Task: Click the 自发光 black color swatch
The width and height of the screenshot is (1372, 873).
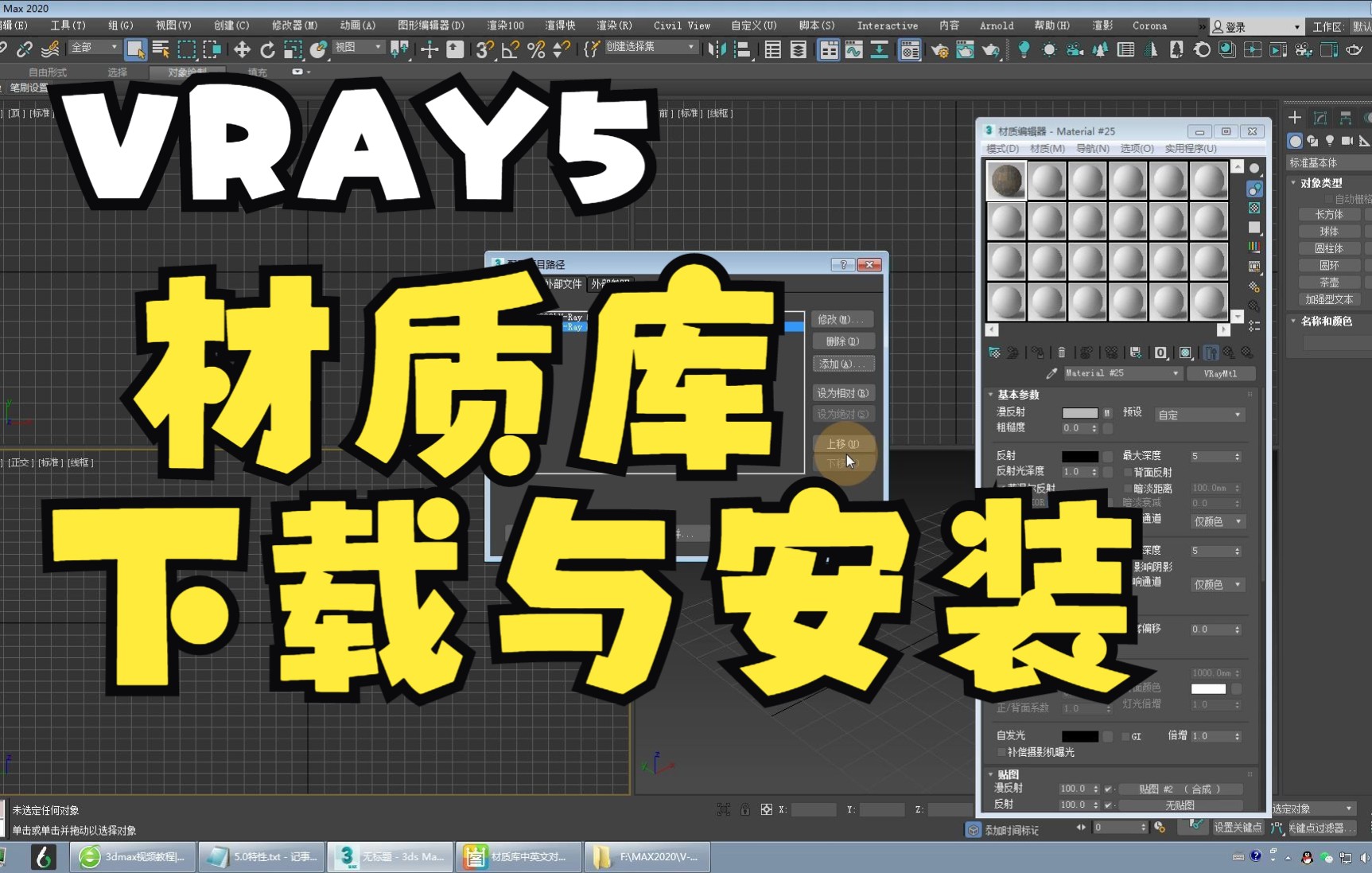Action: [x=1079, y=736]
